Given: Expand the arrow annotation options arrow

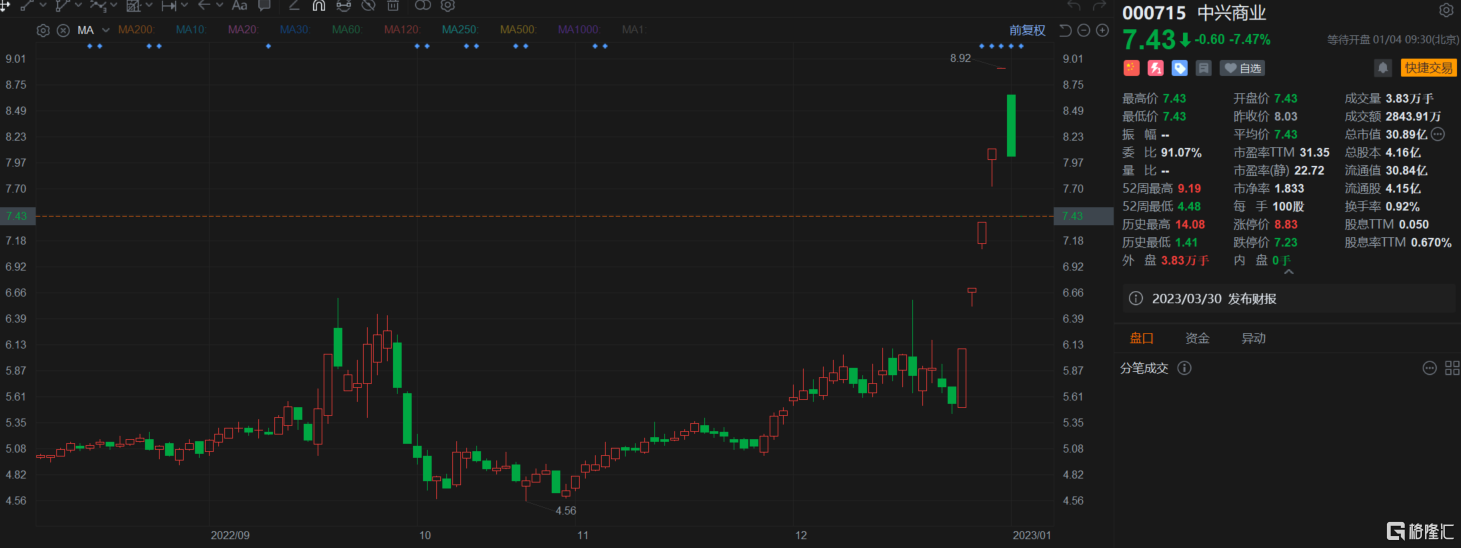Looking at the screenshot, I should click(220, 5).
